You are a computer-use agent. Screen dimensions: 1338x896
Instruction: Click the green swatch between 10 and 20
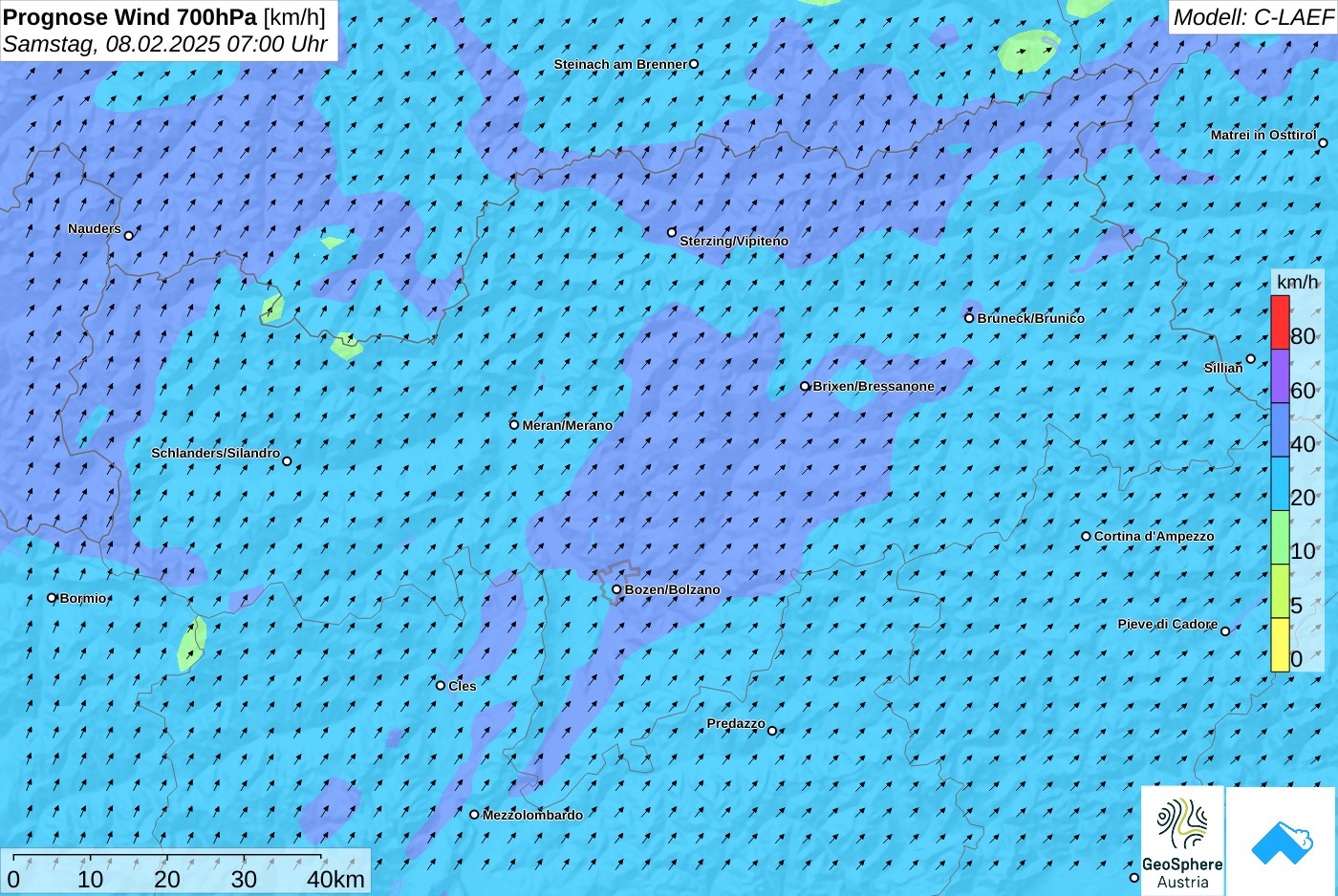1280,538
